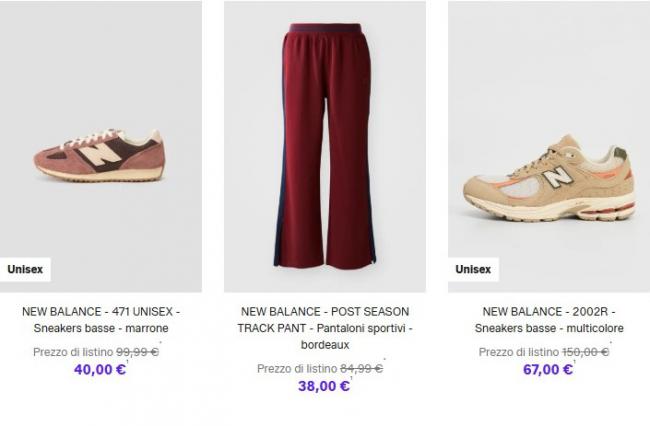Image resolution: width=650 pixels, height=426 pixels.
Task: Click 'Prezzo di listino' label under 2002R sneaker
Action: (x=519, y=351)
